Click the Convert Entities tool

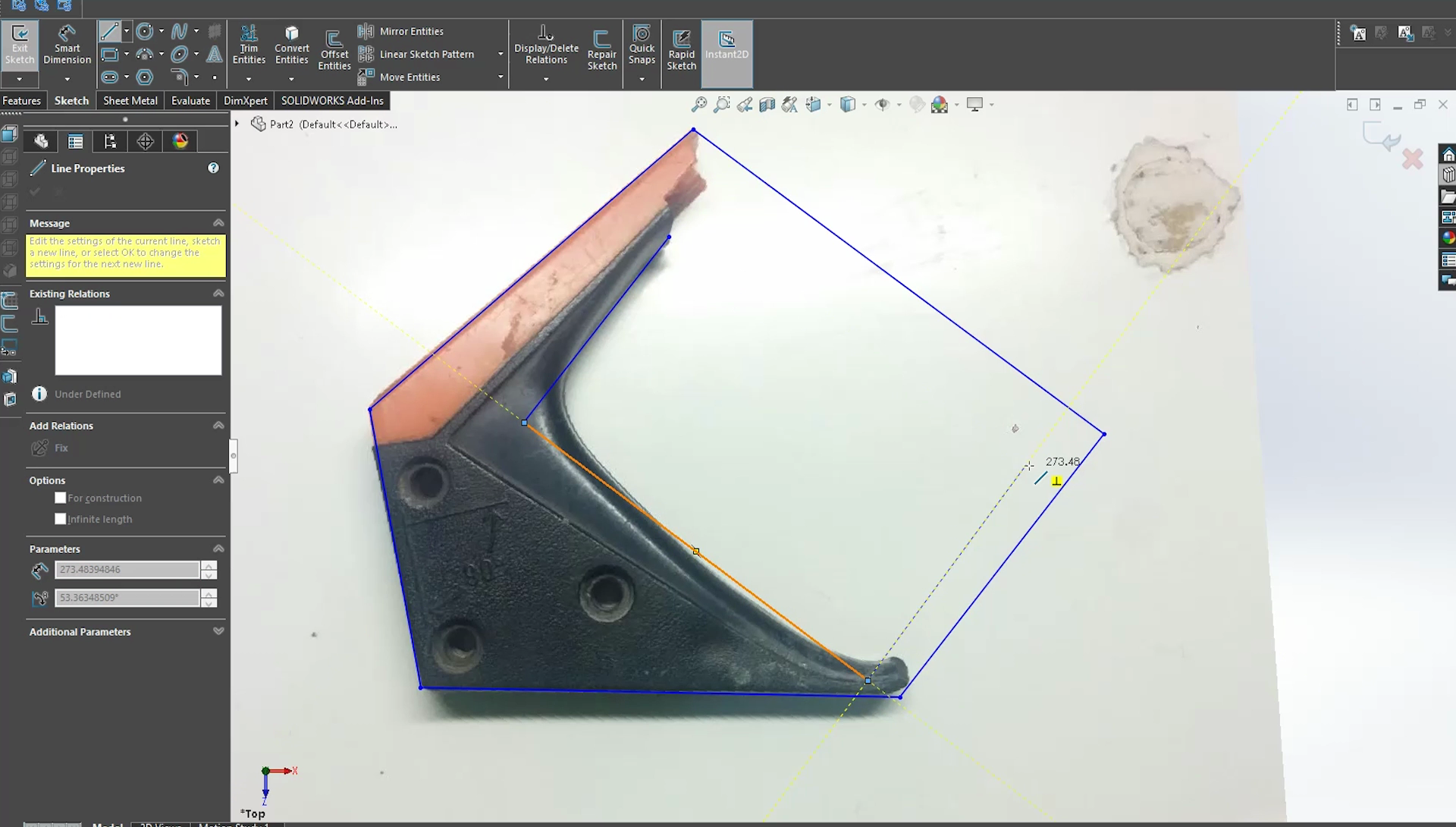point(291,45)
